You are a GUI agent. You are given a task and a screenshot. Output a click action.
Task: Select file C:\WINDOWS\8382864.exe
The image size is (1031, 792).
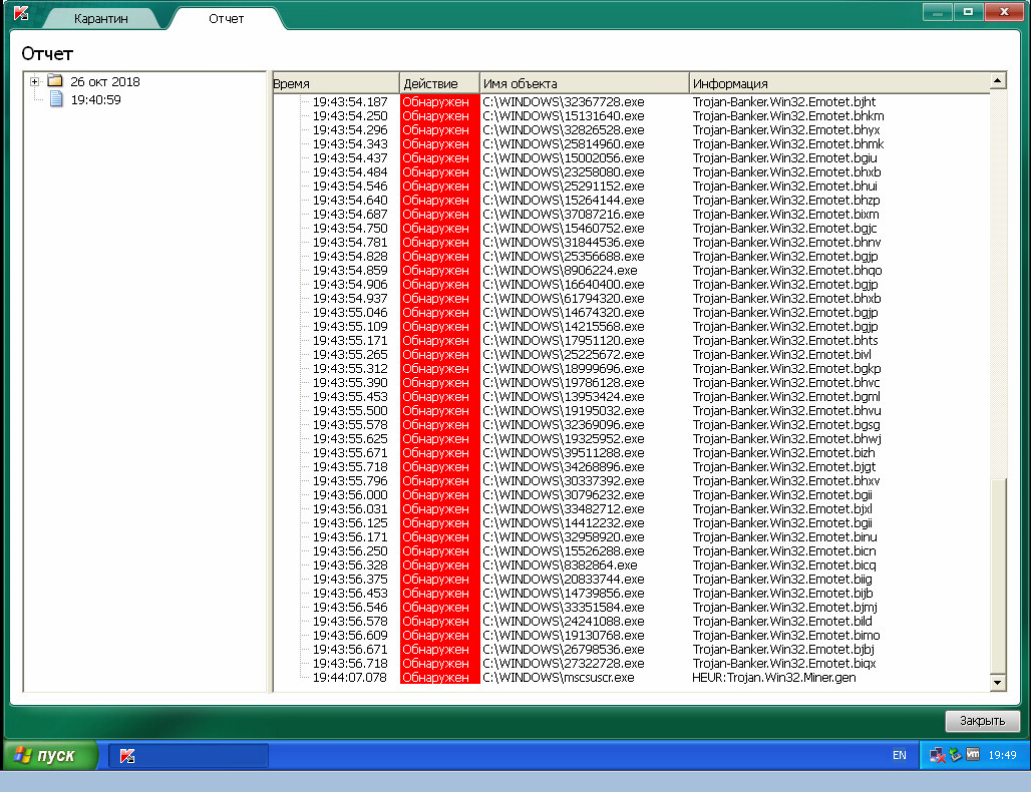click(560, 565)
